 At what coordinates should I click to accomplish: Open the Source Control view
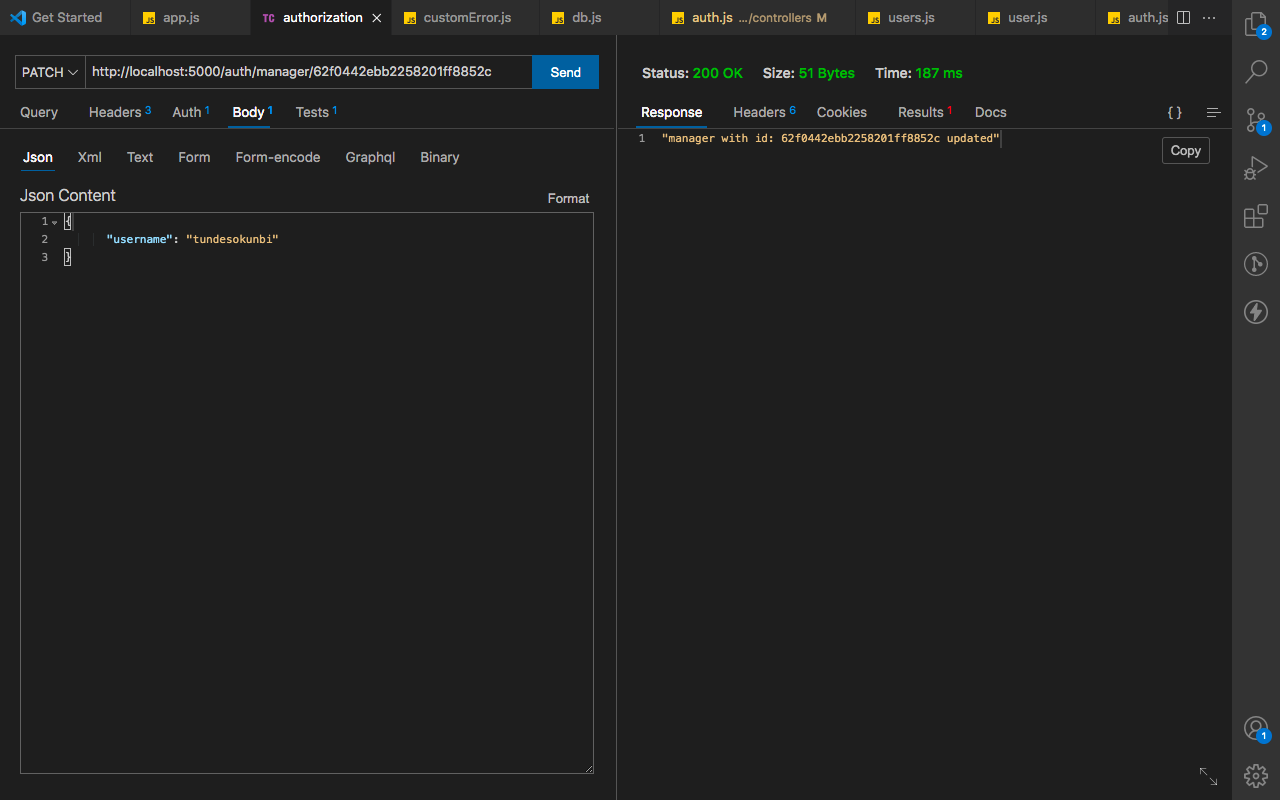(x=1256, y=120)
